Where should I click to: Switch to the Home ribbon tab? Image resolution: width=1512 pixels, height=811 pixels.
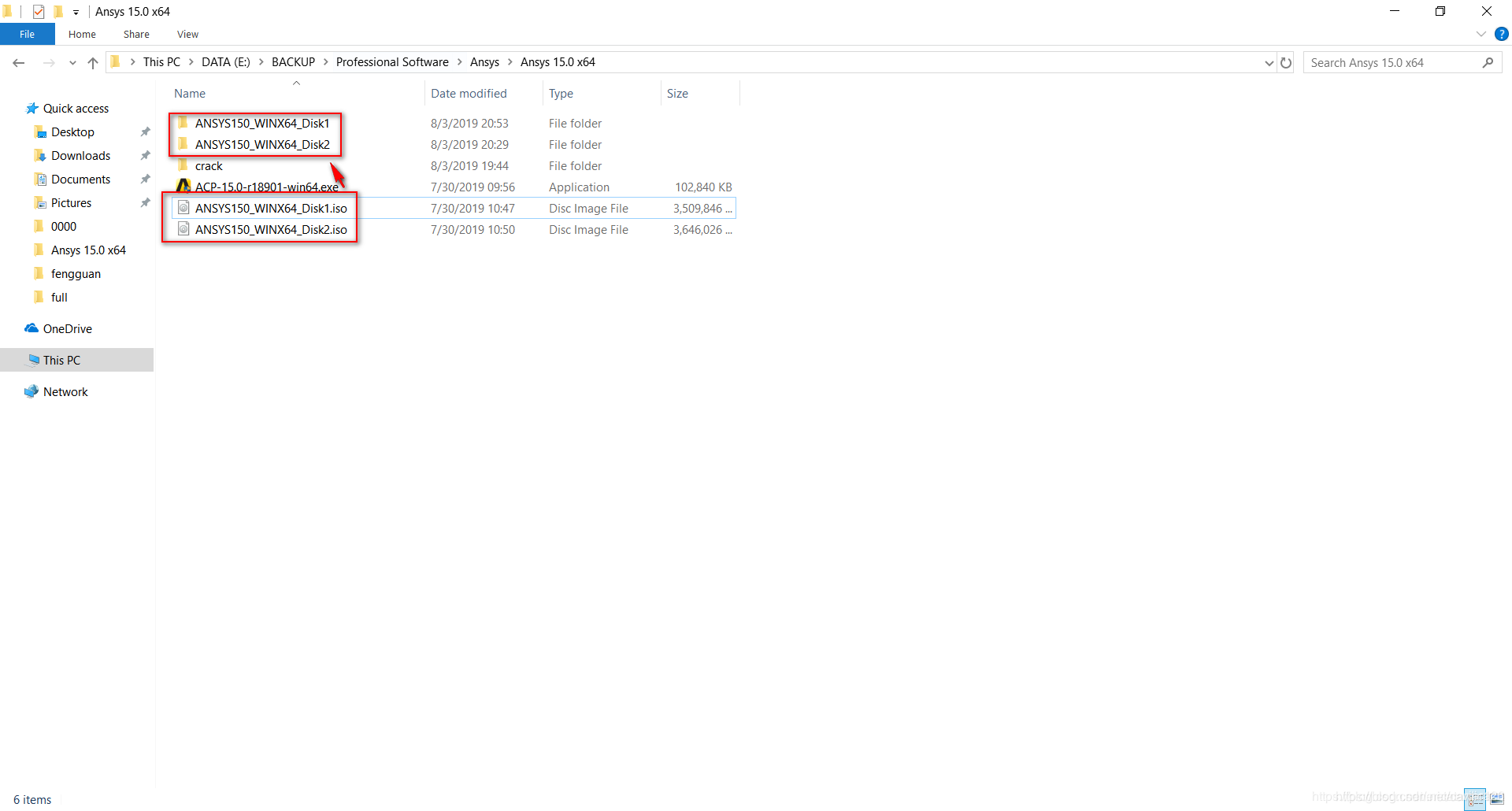82,34
